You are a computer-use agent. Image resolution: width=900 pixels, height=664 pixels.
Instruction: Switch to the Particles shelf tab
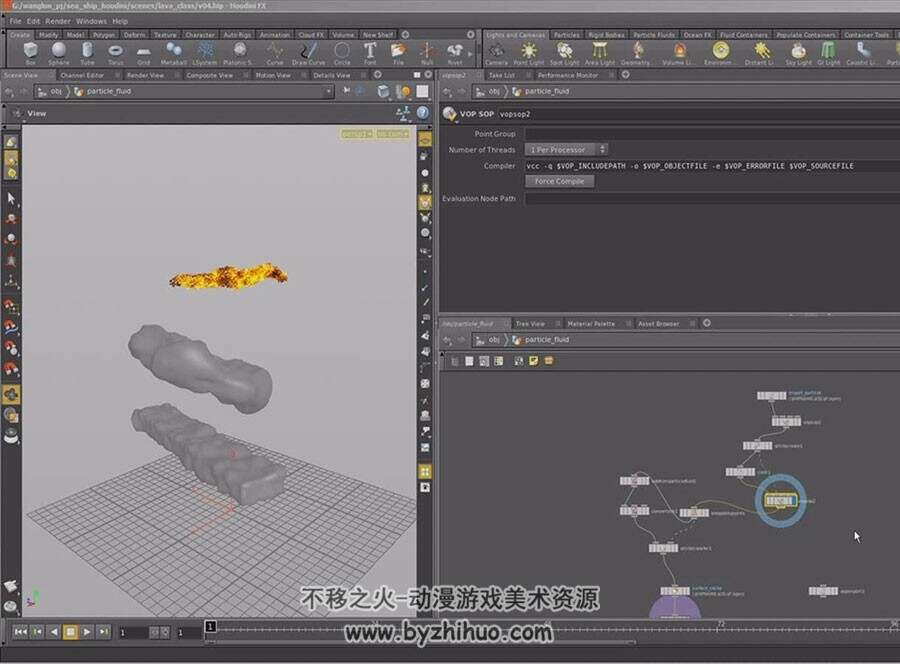(x=567, y=35)
